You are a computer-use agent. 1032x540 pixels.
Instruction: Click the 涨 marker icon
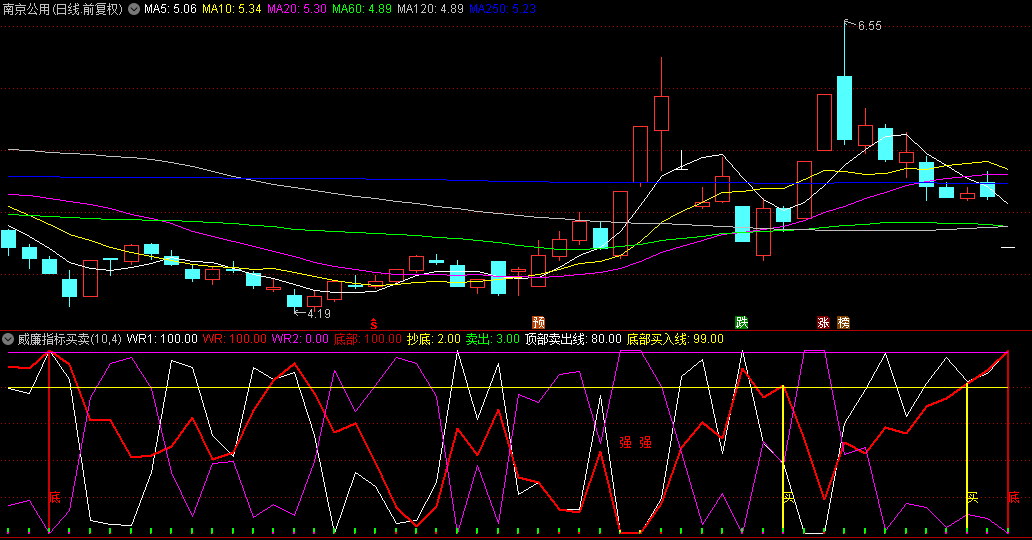(x=823, y=323)
